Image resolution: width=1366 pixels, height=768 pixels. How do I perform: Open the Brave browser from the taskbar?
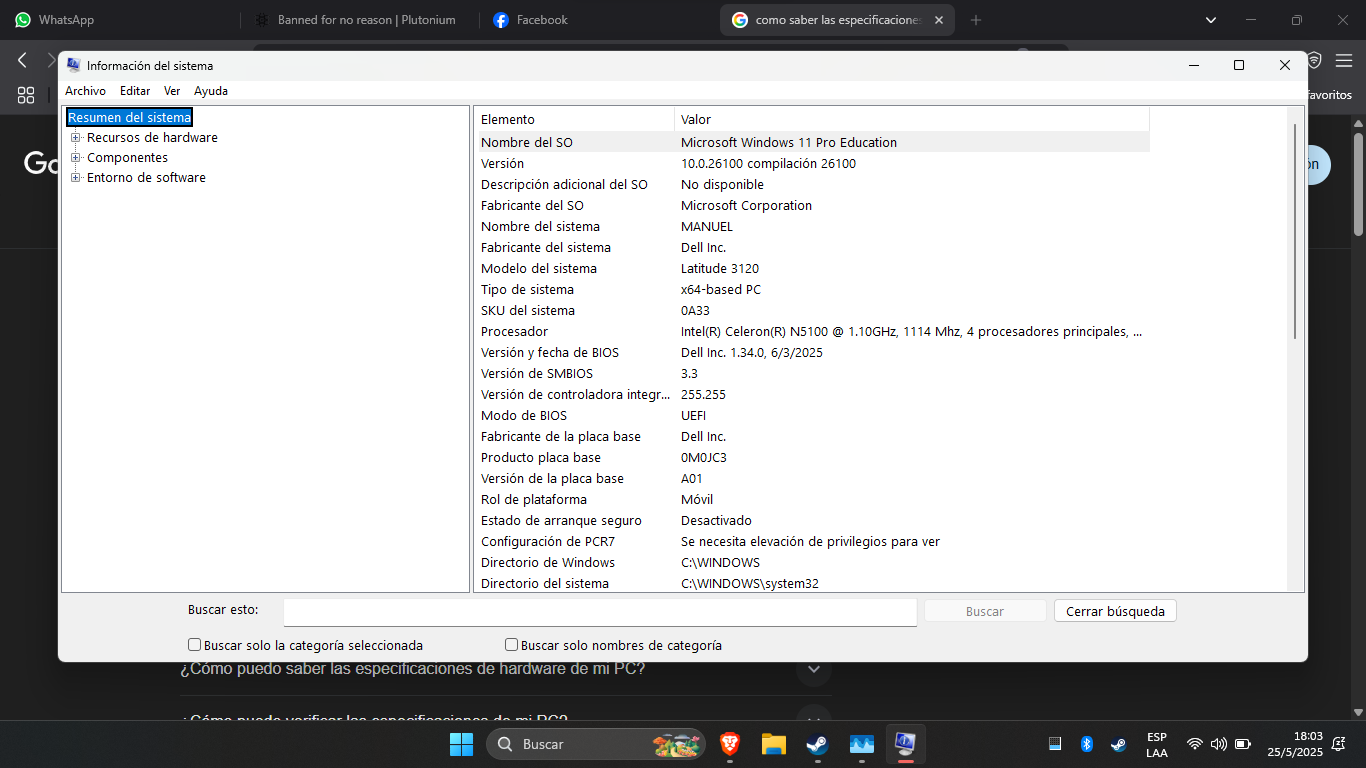(x=729, y=744)
